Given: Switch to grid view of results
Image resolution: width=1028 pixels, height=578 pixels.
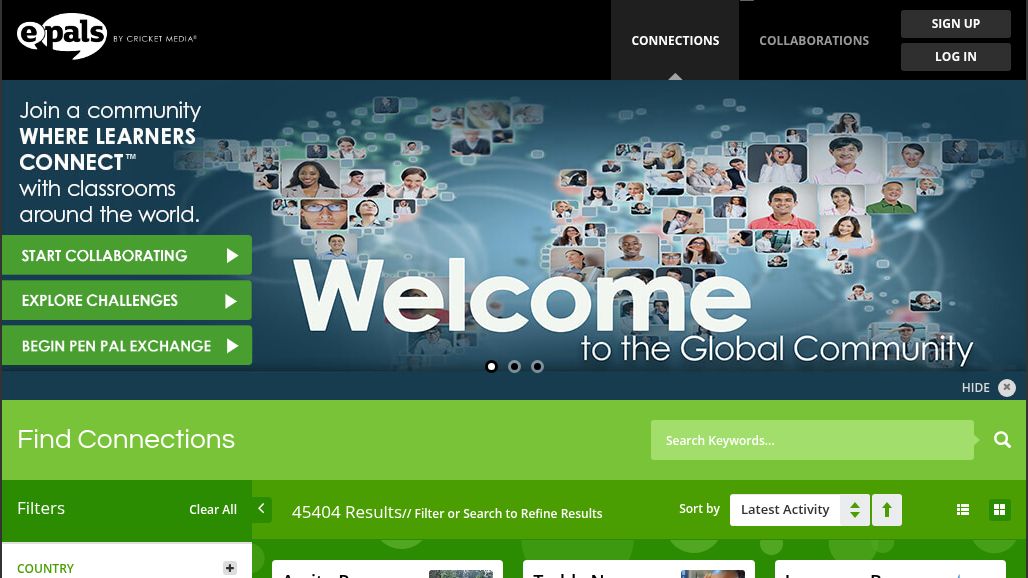Looking at the screenshot, I should (x=1000, y=509).
